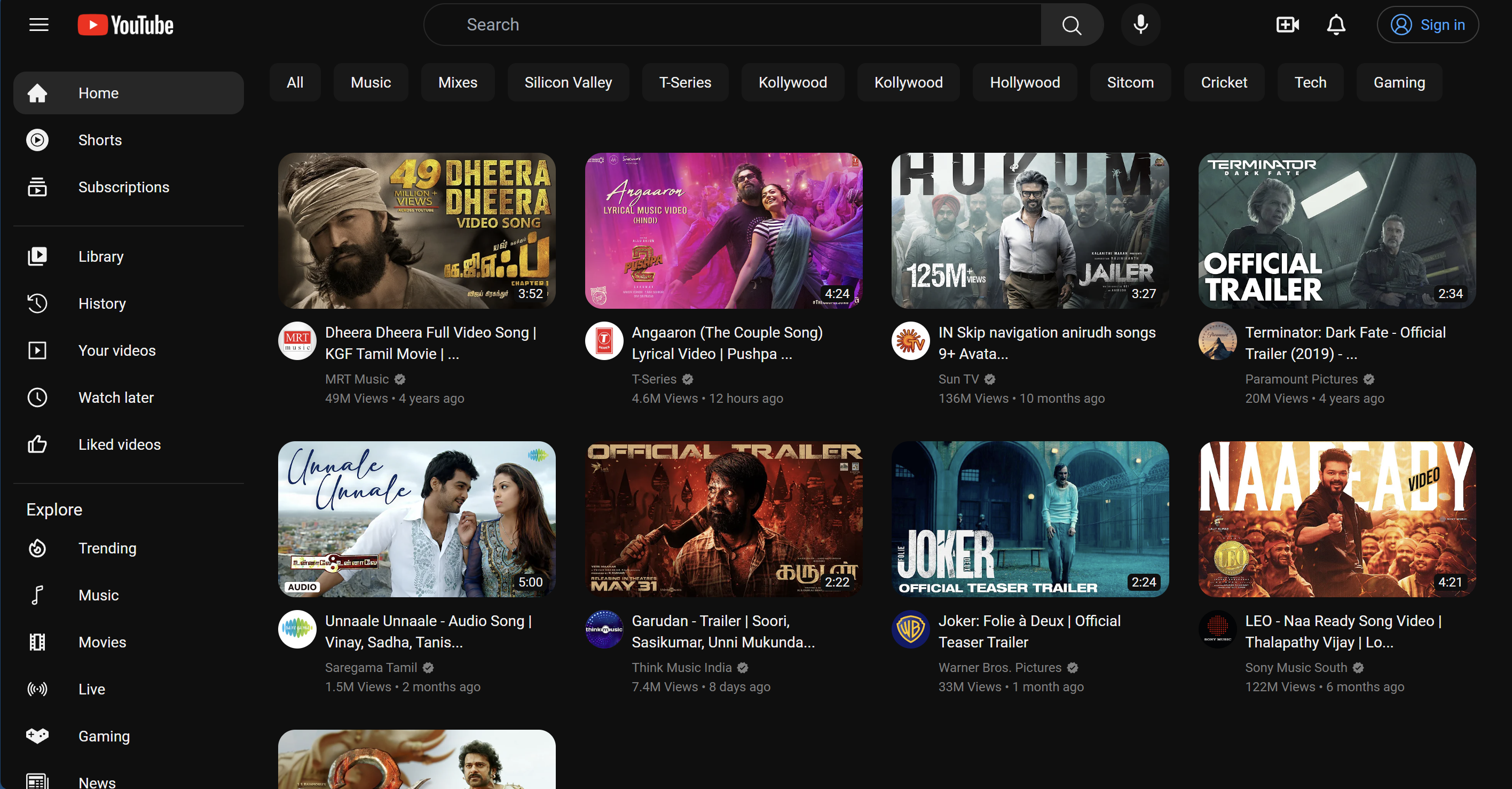The height and width of the screenshot is (789, 1512).
Task: Focus the Search input field
Action: click(x=733, y=25)
